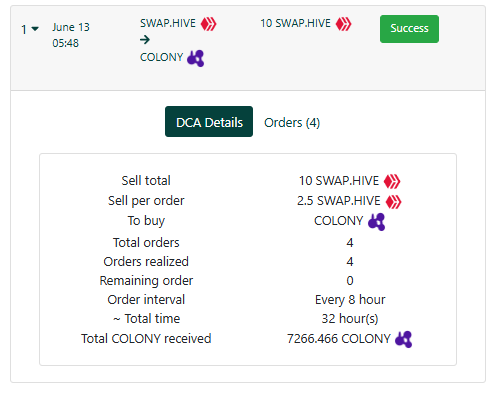Click the SWAP.HIVE token label in pair column

(168, 23)
